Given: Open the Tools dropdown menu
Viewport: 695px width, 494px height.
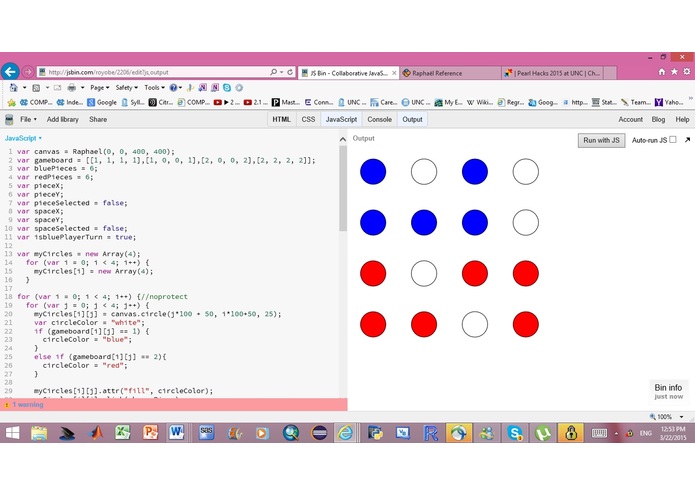Looking at the screenshot, I should click(154, 88).
